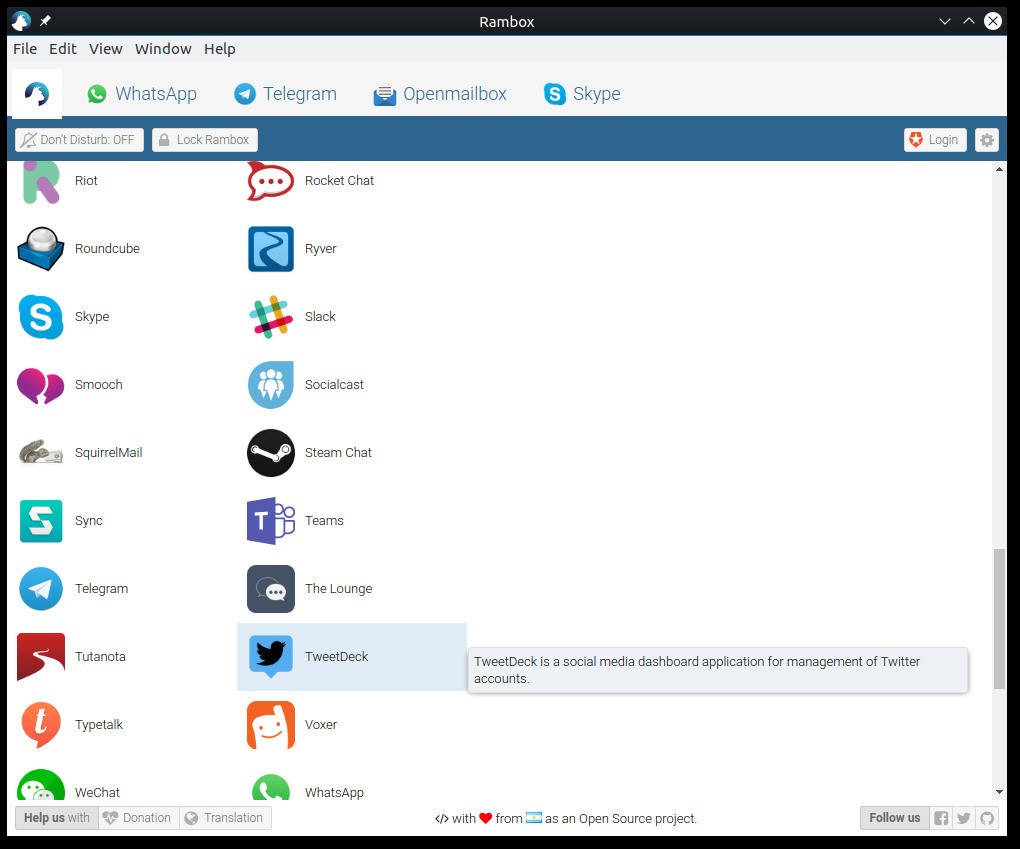
Task: Click the vertical scrollbar thumb
Action: [x=999, y=619]
